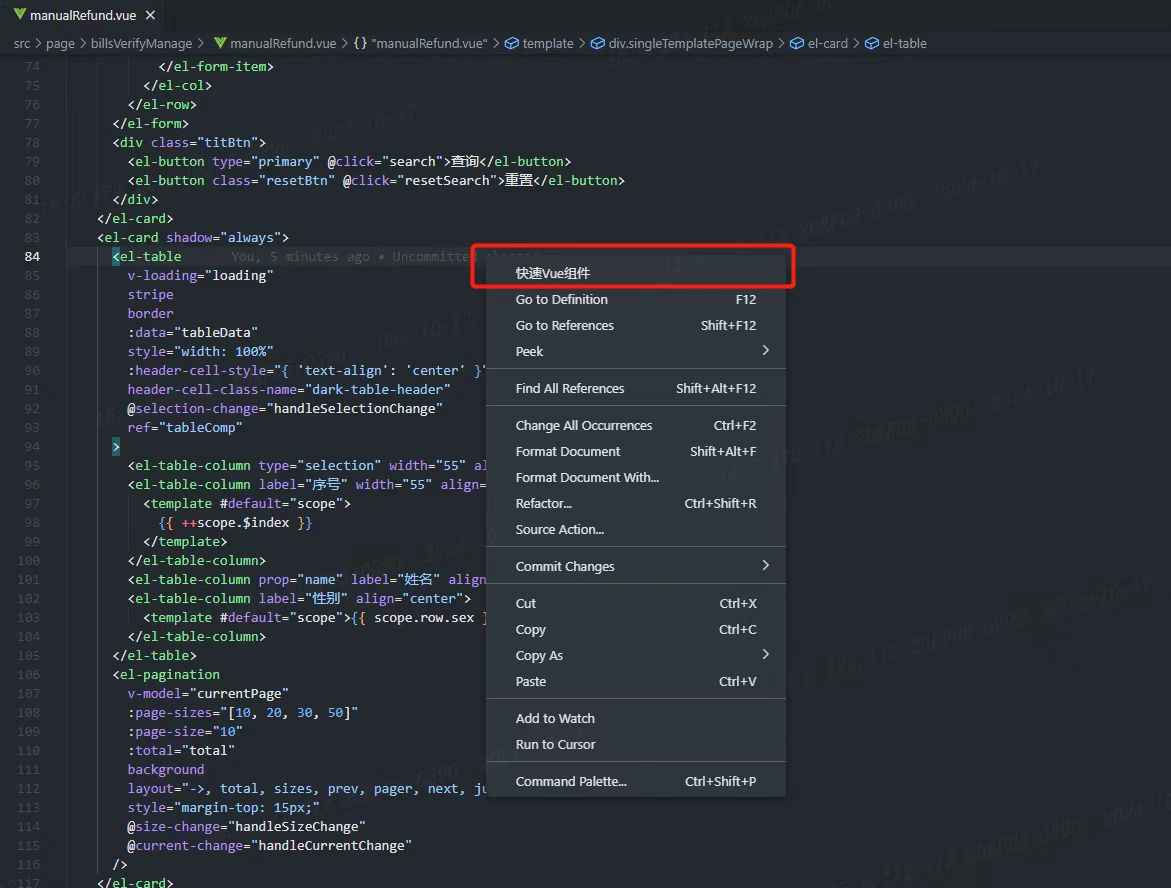Screen dimensions: 1171x888
Task: Click @current-change="handleCurrentChange" text
Action: coord(270,845)
